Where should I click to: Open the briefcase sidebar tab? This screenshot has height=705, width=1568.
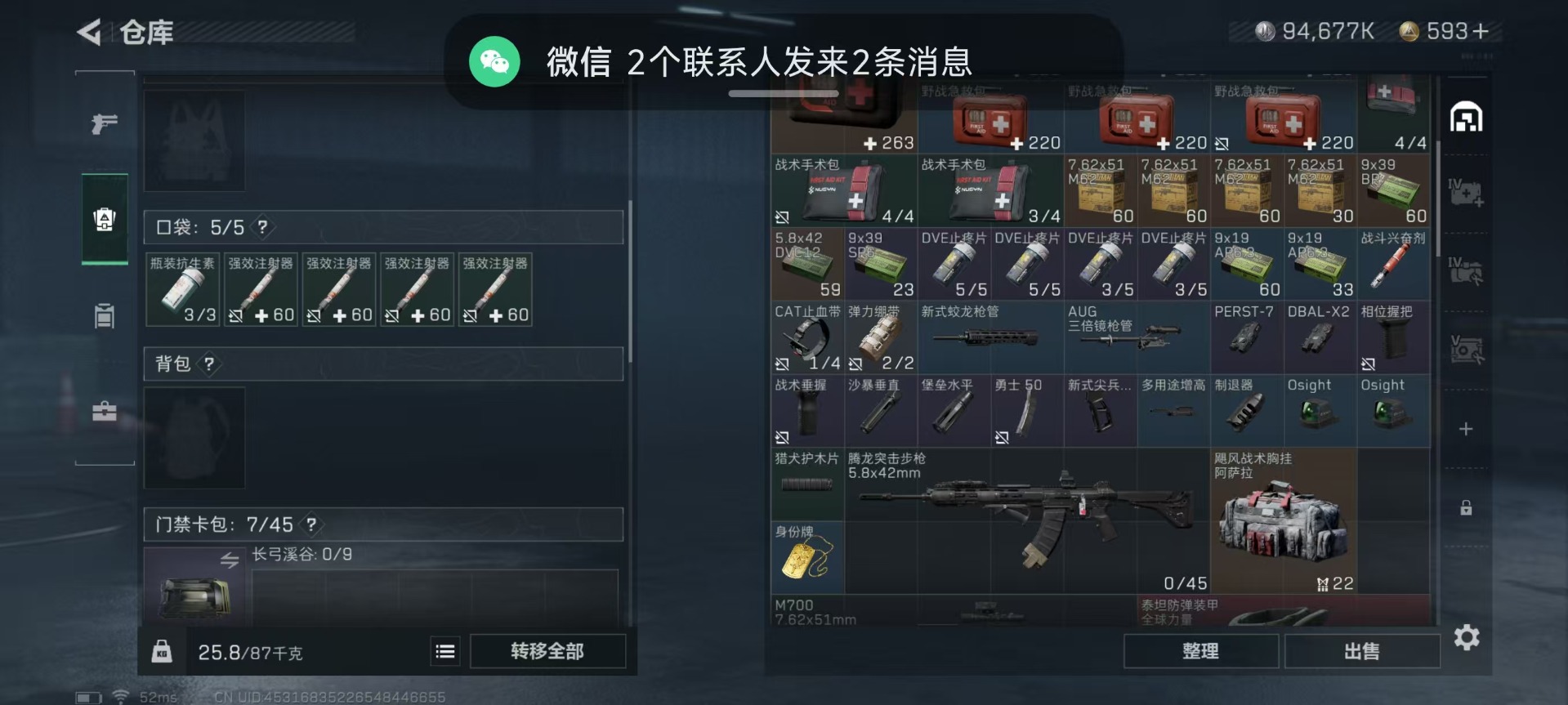[x=105, y=411]
